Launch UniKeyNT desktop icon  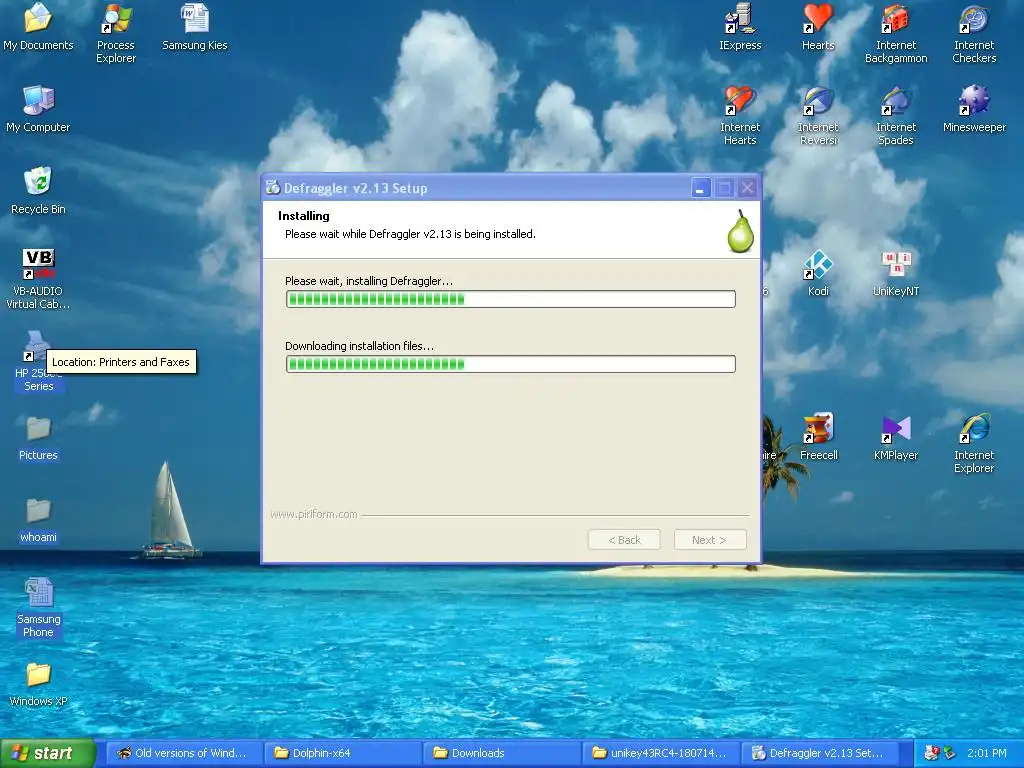click(x=896, y=273)
